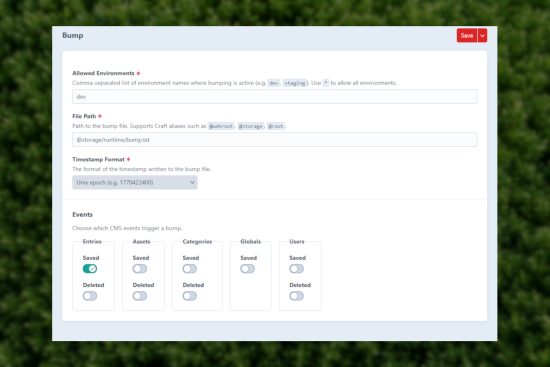Open the Save button's dropdown arrow
This screenshot has width=550, height=367.
coord(482,35)
